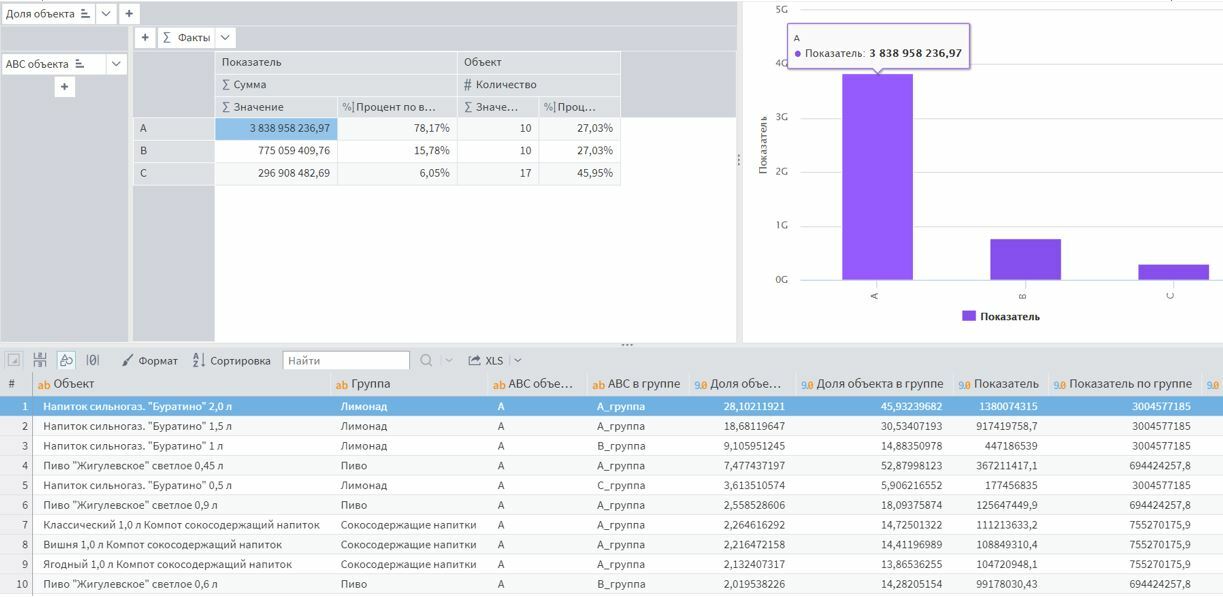This screenshot has width=1223, height=597.
Task: Click the plus button below АВС объекта
Action: coord(64,87)
